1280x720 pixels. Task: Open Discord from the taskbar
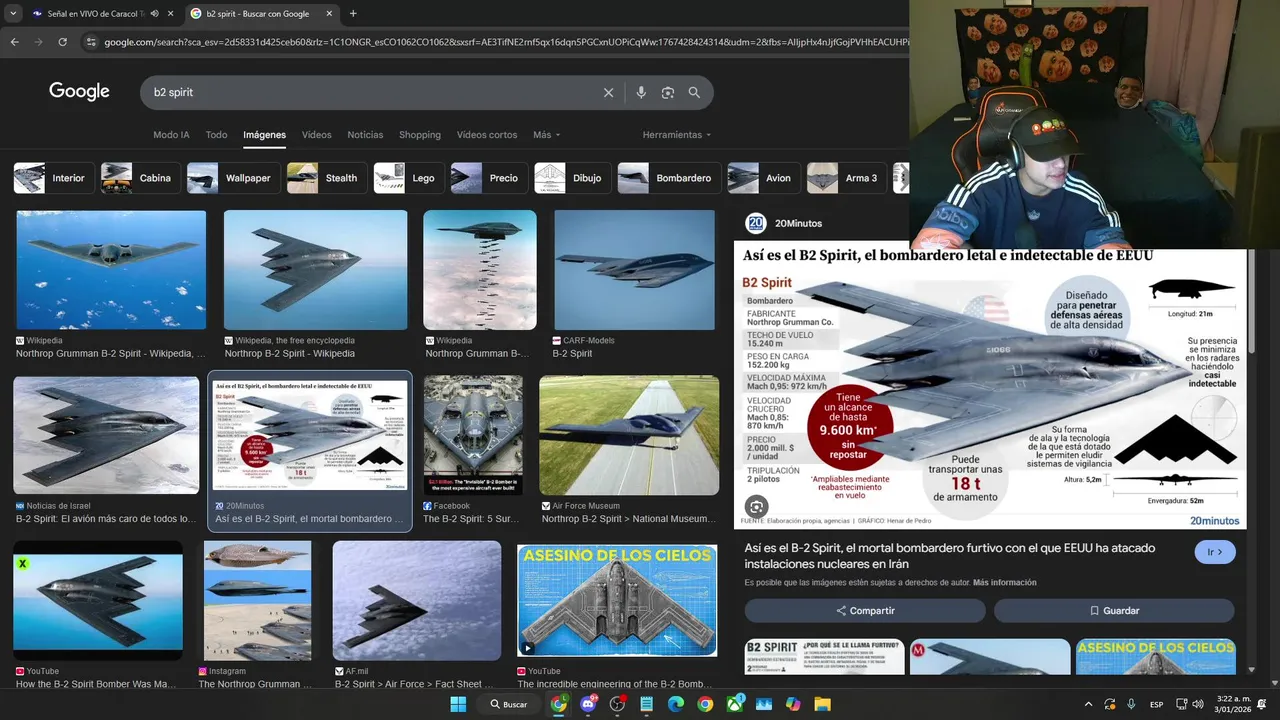[x=588, y=704]
